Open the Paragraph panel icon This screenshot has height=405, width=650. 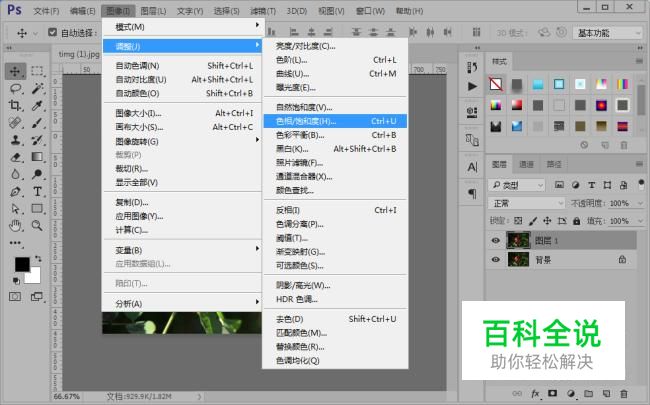pyautogui.click(x=472, y=194)
